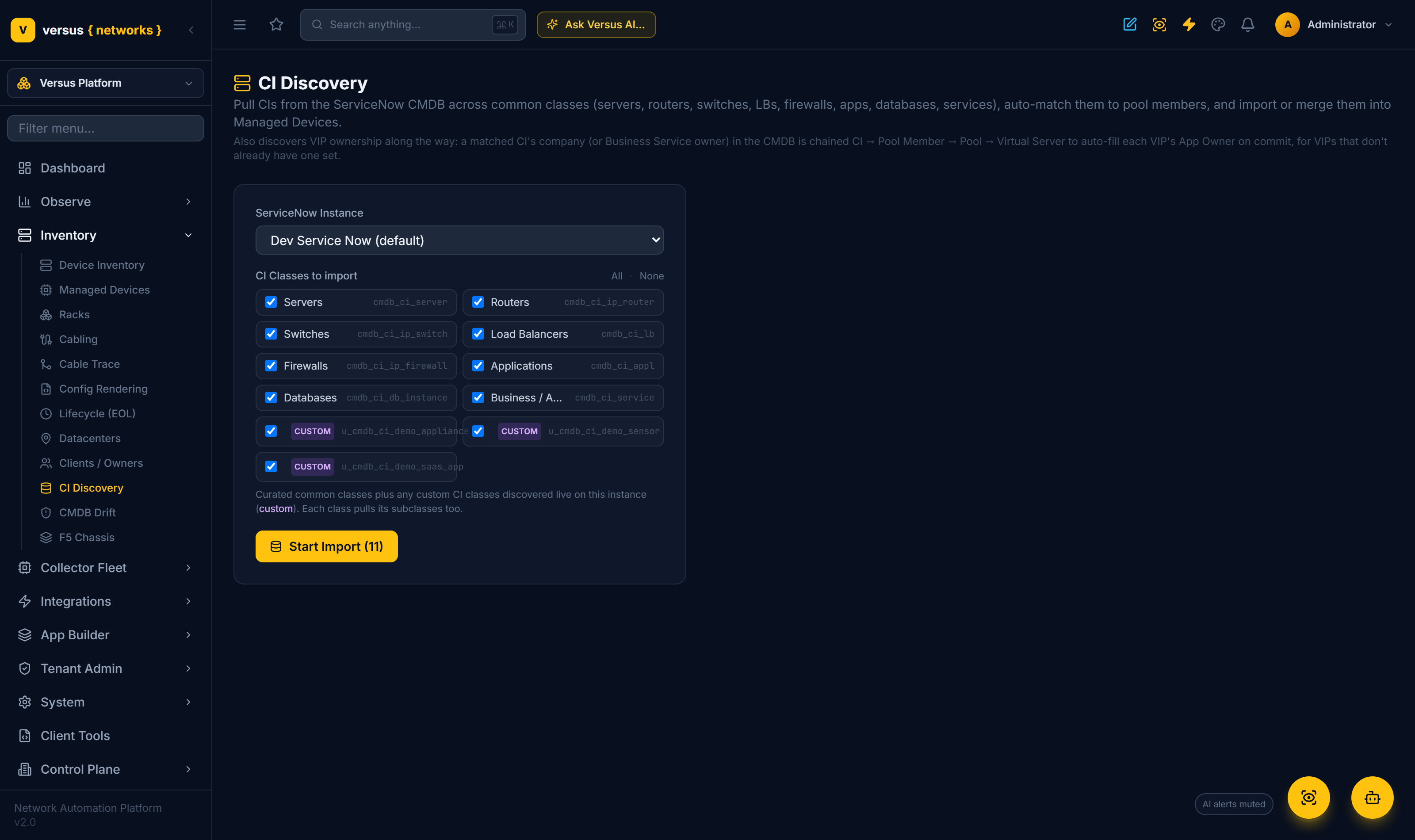The height and width of the screenshot is (840, 1415).
Task: Uncheck the Routers class checkbox
Action: (478, 302)
